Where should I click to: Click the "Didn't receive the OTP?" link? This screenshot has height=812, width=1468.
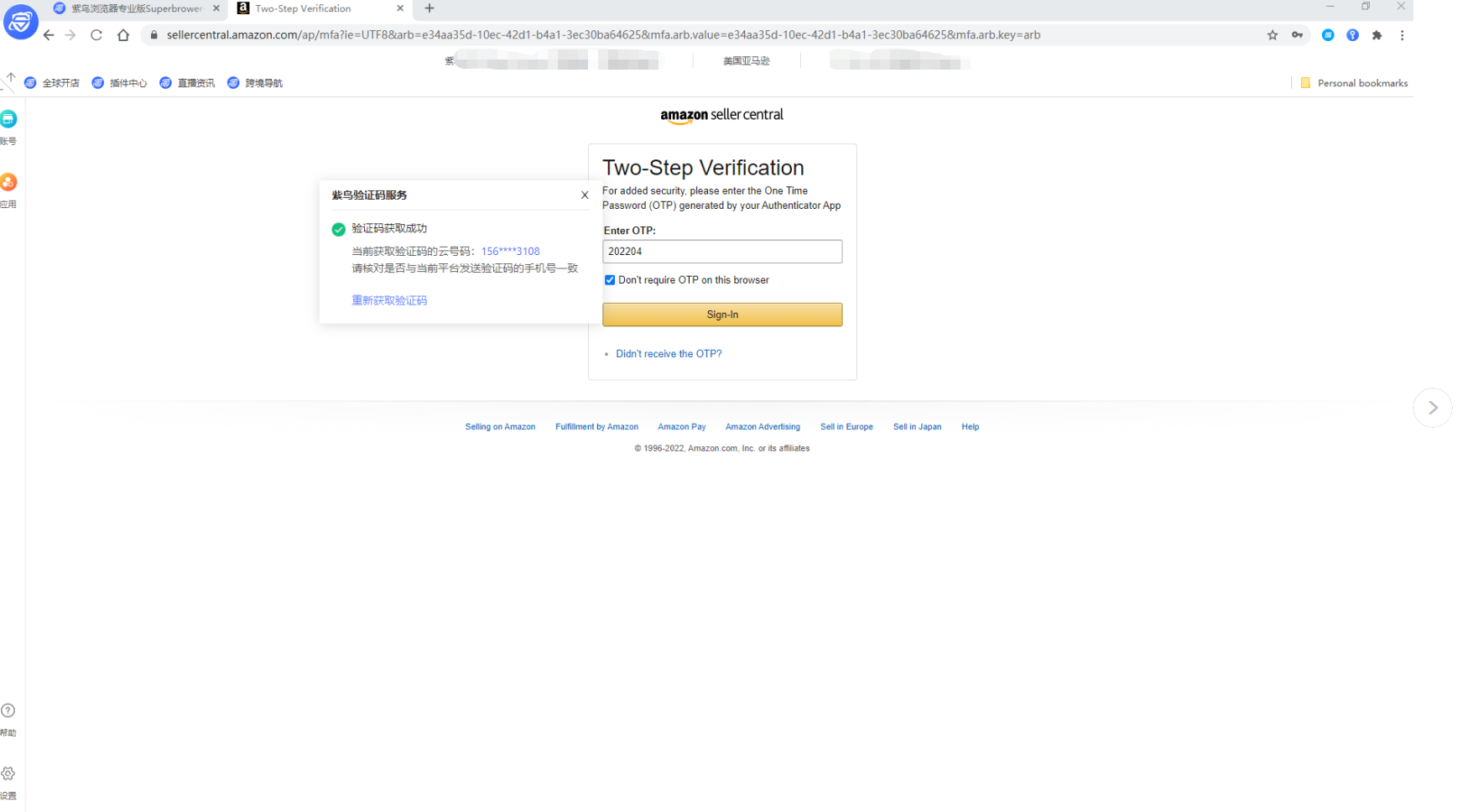pyautogui.click(x=669, y=354)
